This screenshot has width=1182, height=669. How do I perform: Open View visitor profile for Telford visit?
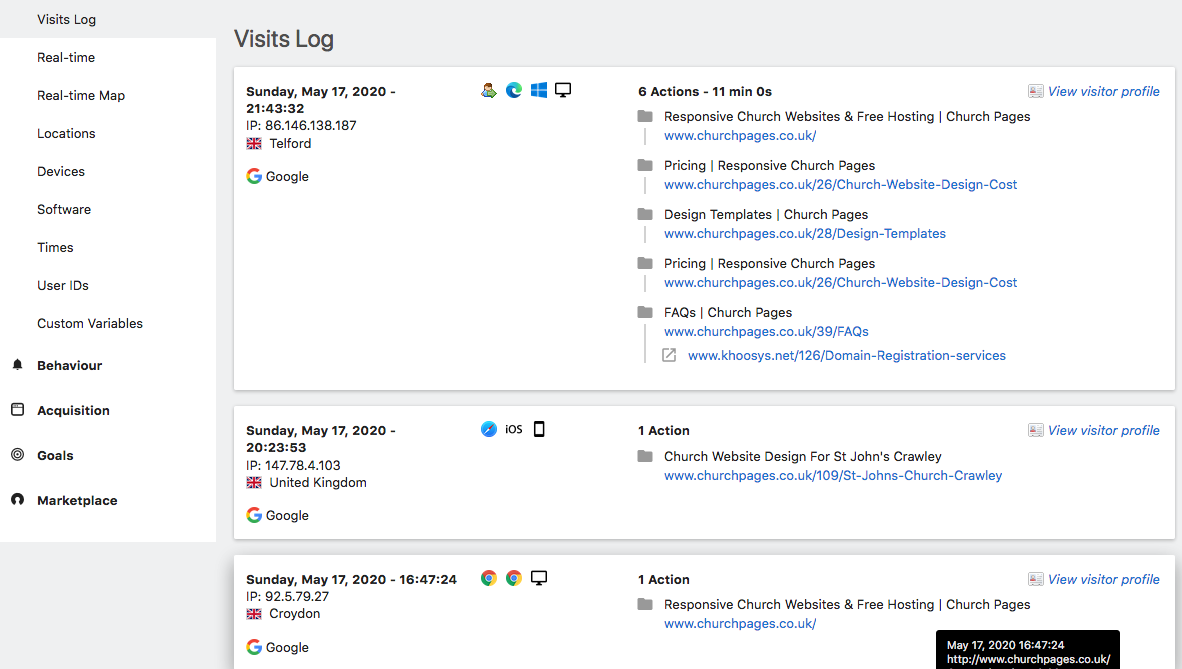(1103, 91)
